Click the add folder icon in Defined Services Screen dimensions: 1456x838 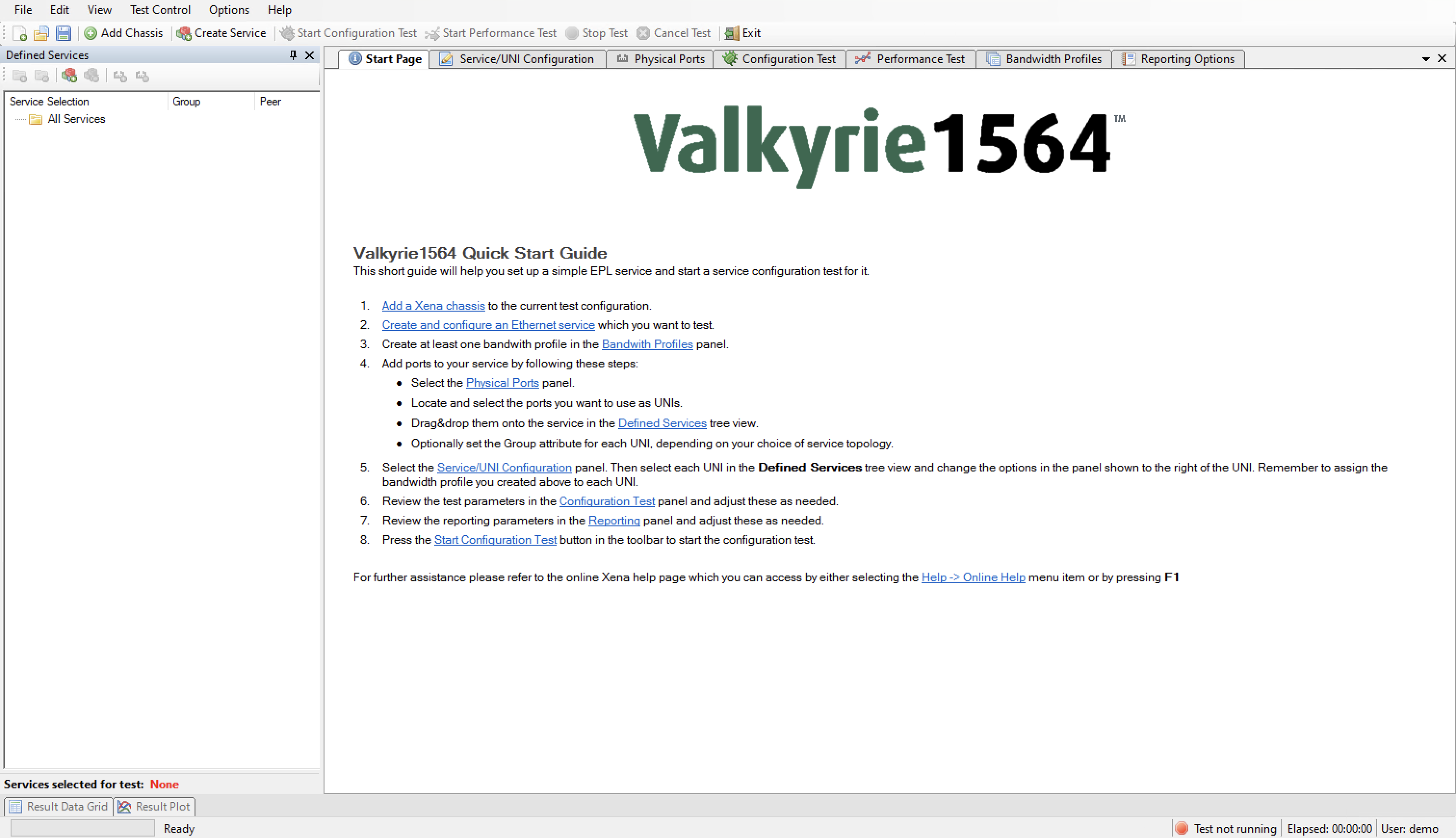[20, 76]
